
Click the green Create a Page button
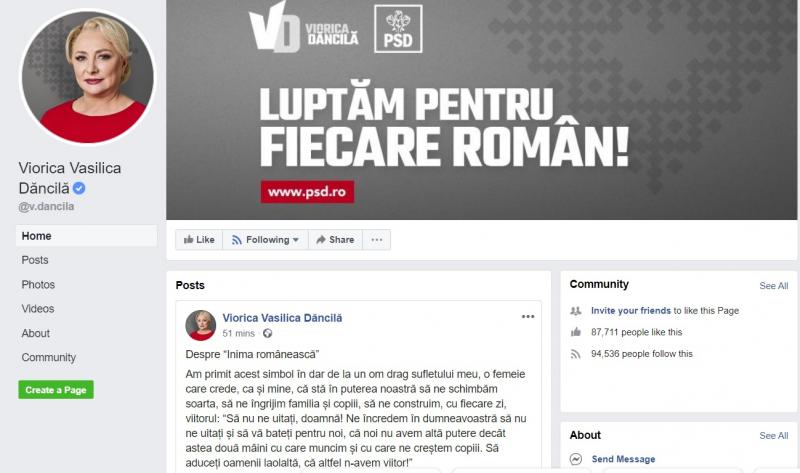point(56,390)
